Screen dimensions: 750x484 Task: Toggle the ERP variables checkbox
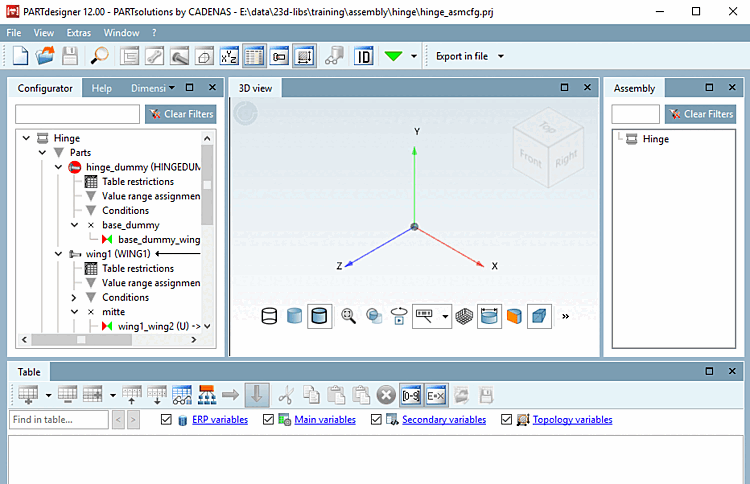click(x=166, y=419)
